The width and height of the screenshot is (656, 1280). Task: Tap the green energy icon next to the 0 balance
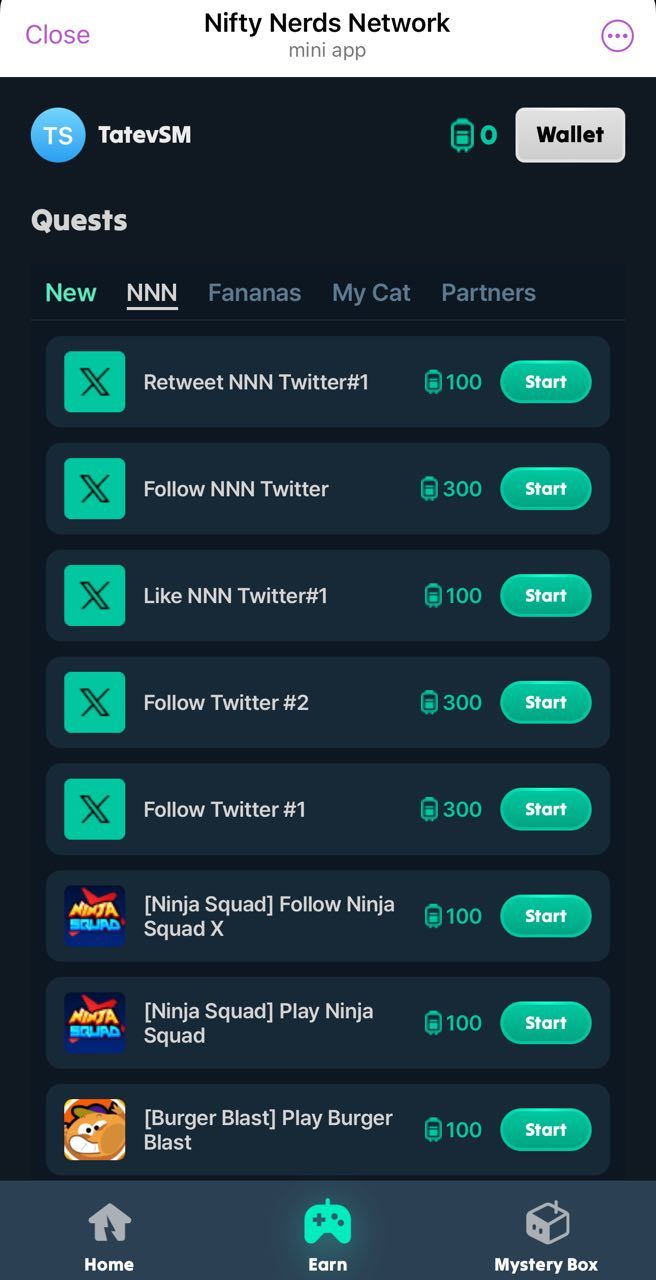click(x=462, y=135)
